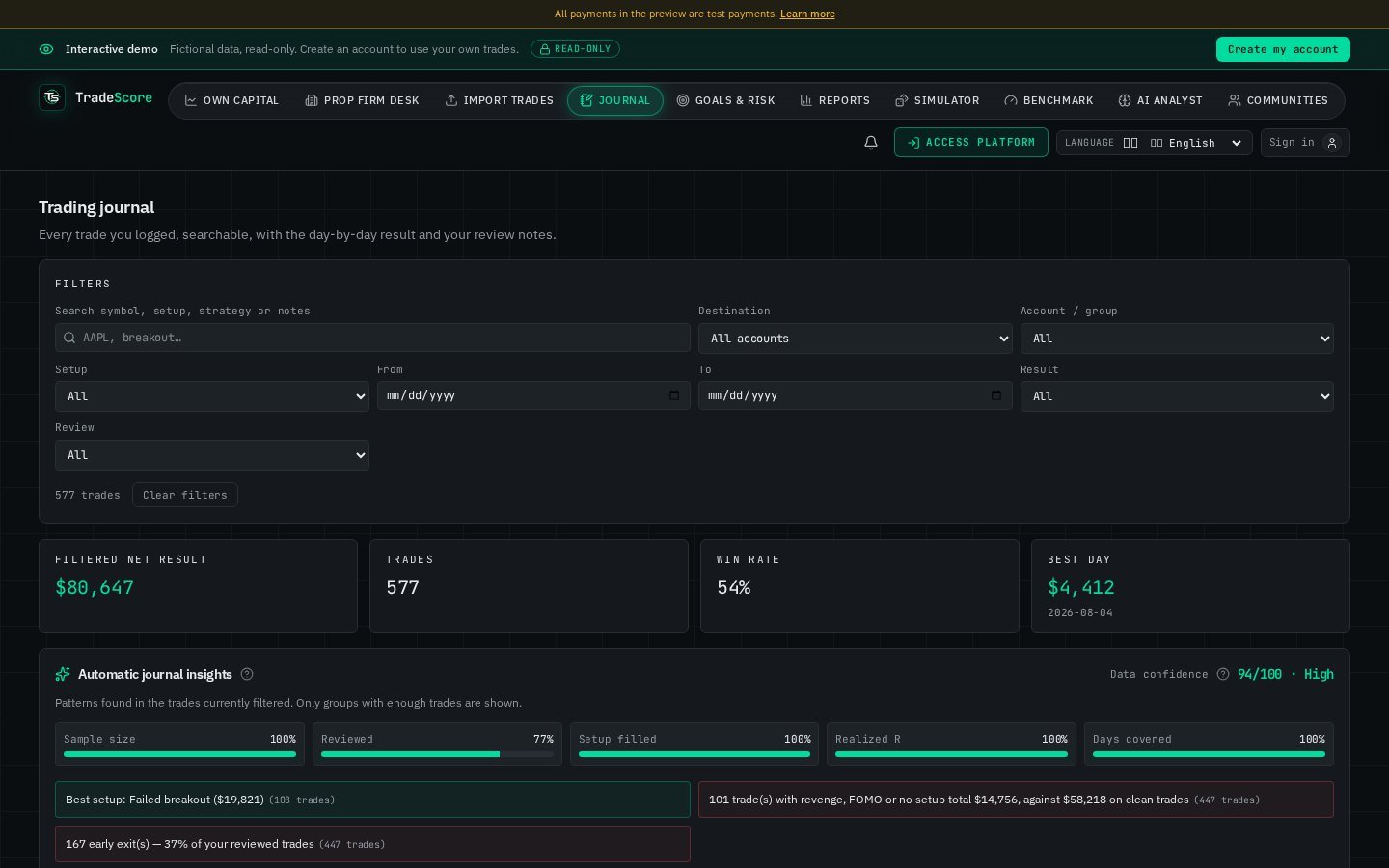Open the Result filter dropdown
The width and height of the screenshot is (1389, 868).
(x=1177, y=396)
